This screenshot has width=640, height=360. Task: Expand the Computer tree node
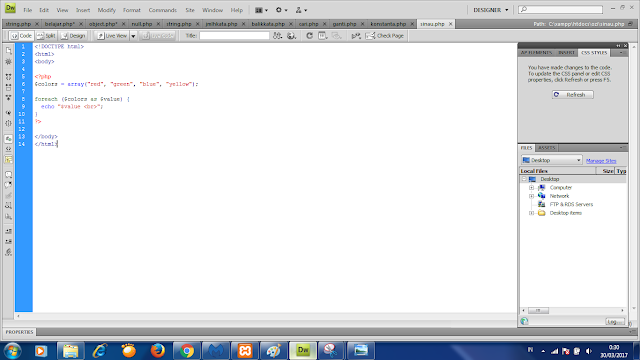[x=531, y=188]
